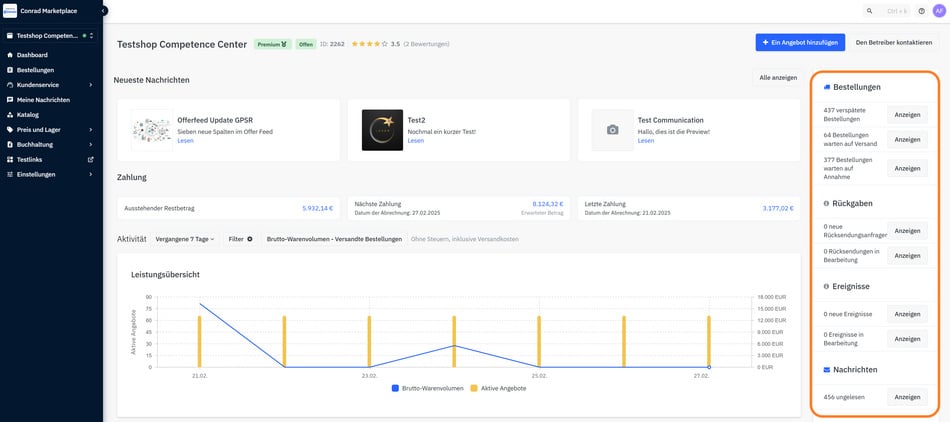
Task: Click Lesen under Test2
Action: [416, 140]
